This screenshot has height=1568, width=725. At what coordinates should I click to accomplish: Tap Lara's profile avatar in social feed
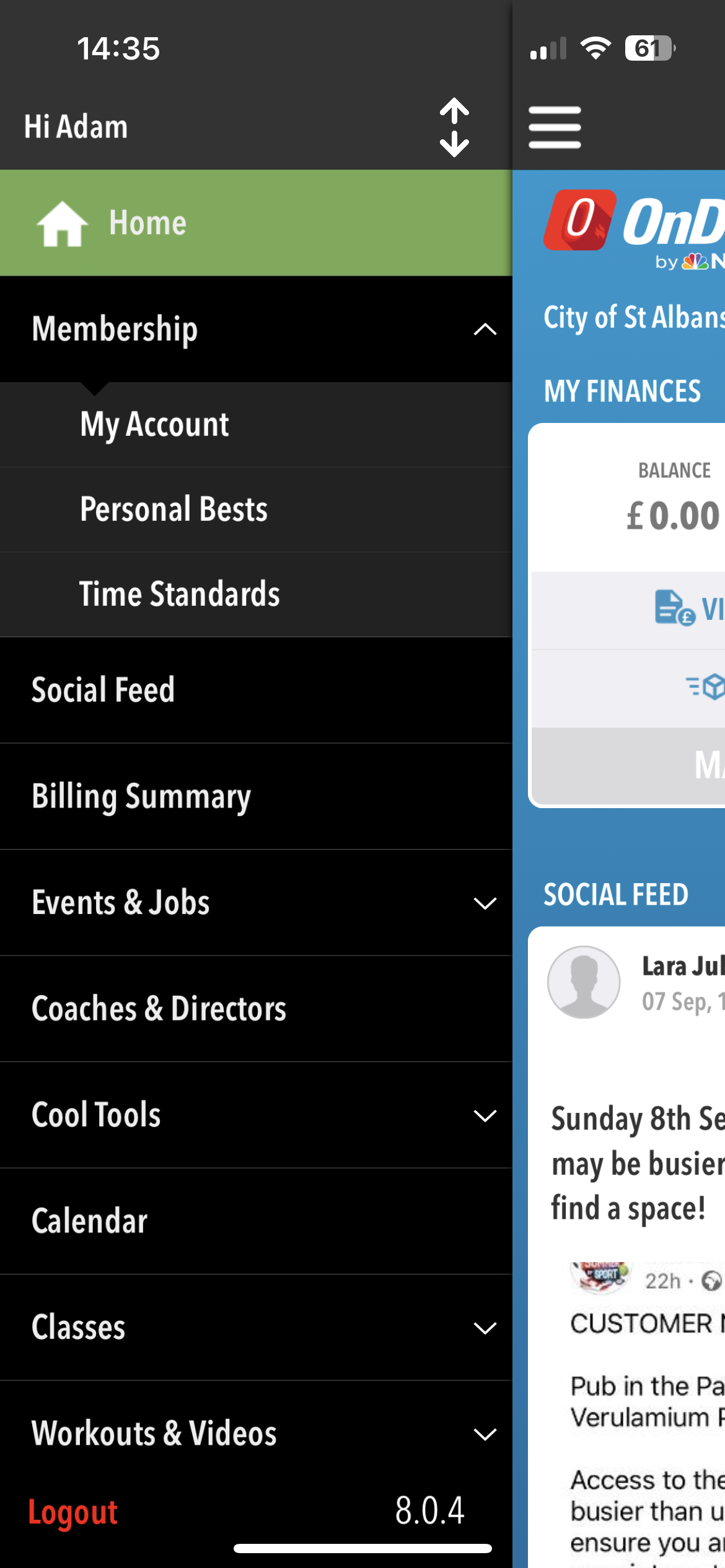click(584, 982)
